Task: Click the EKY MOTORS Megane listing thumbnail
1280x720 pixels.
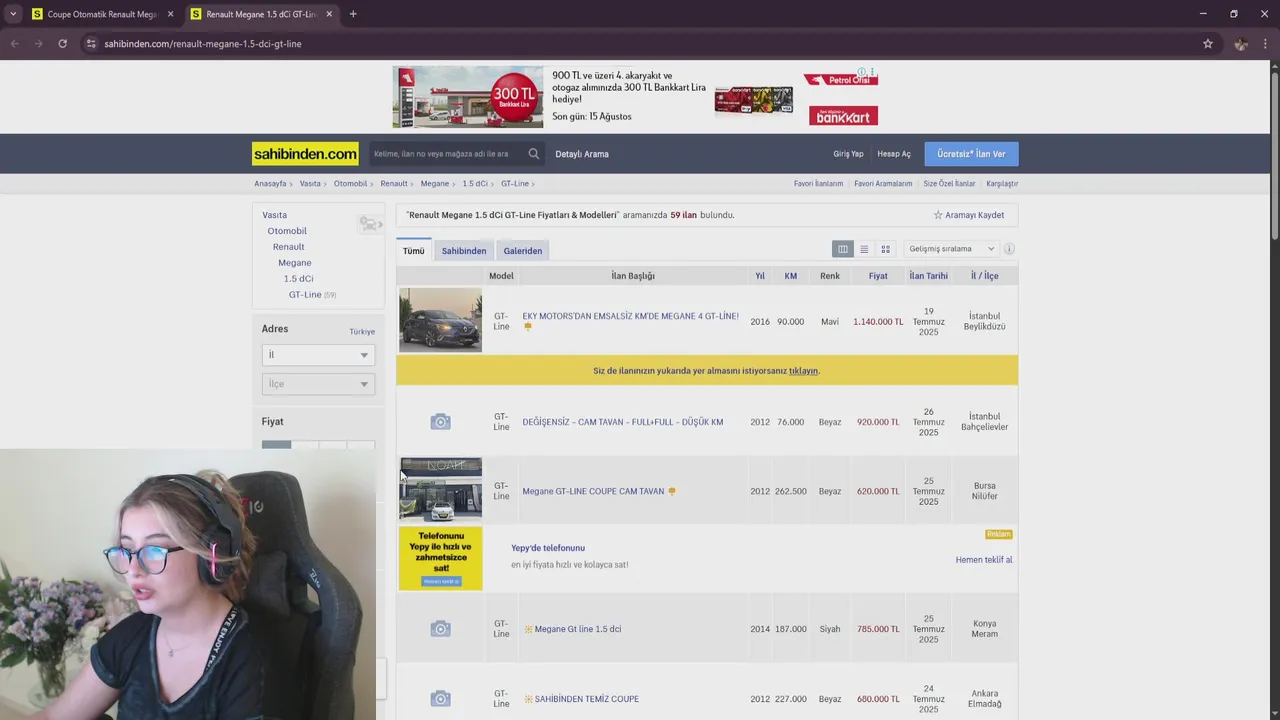Action: tap(440, 320)
